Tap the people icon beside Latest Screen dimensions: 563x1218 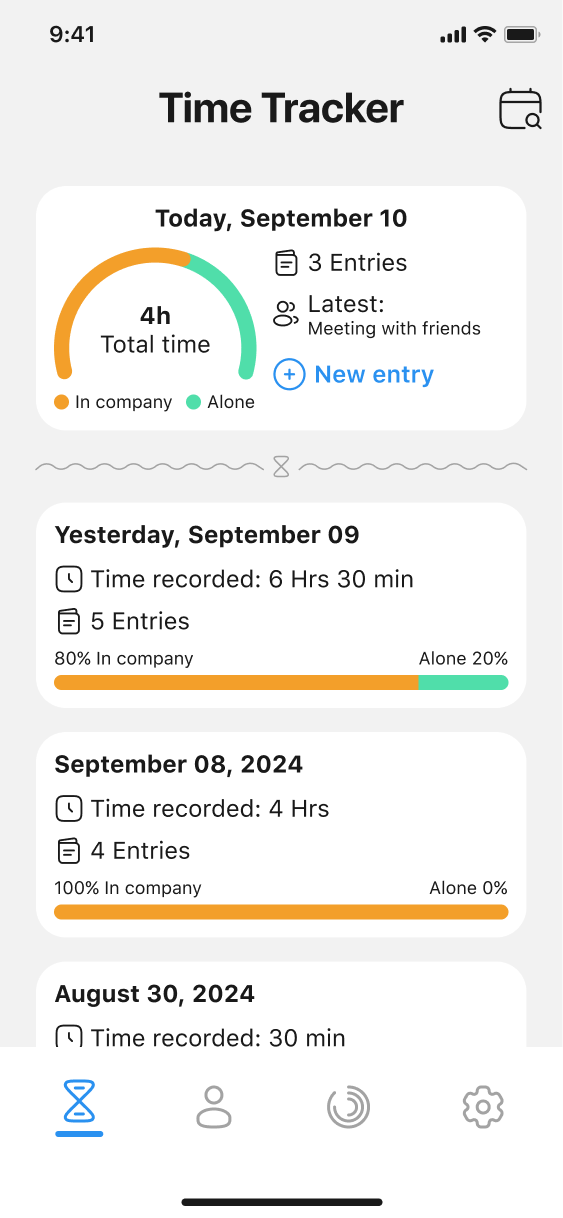click(286, 314)
